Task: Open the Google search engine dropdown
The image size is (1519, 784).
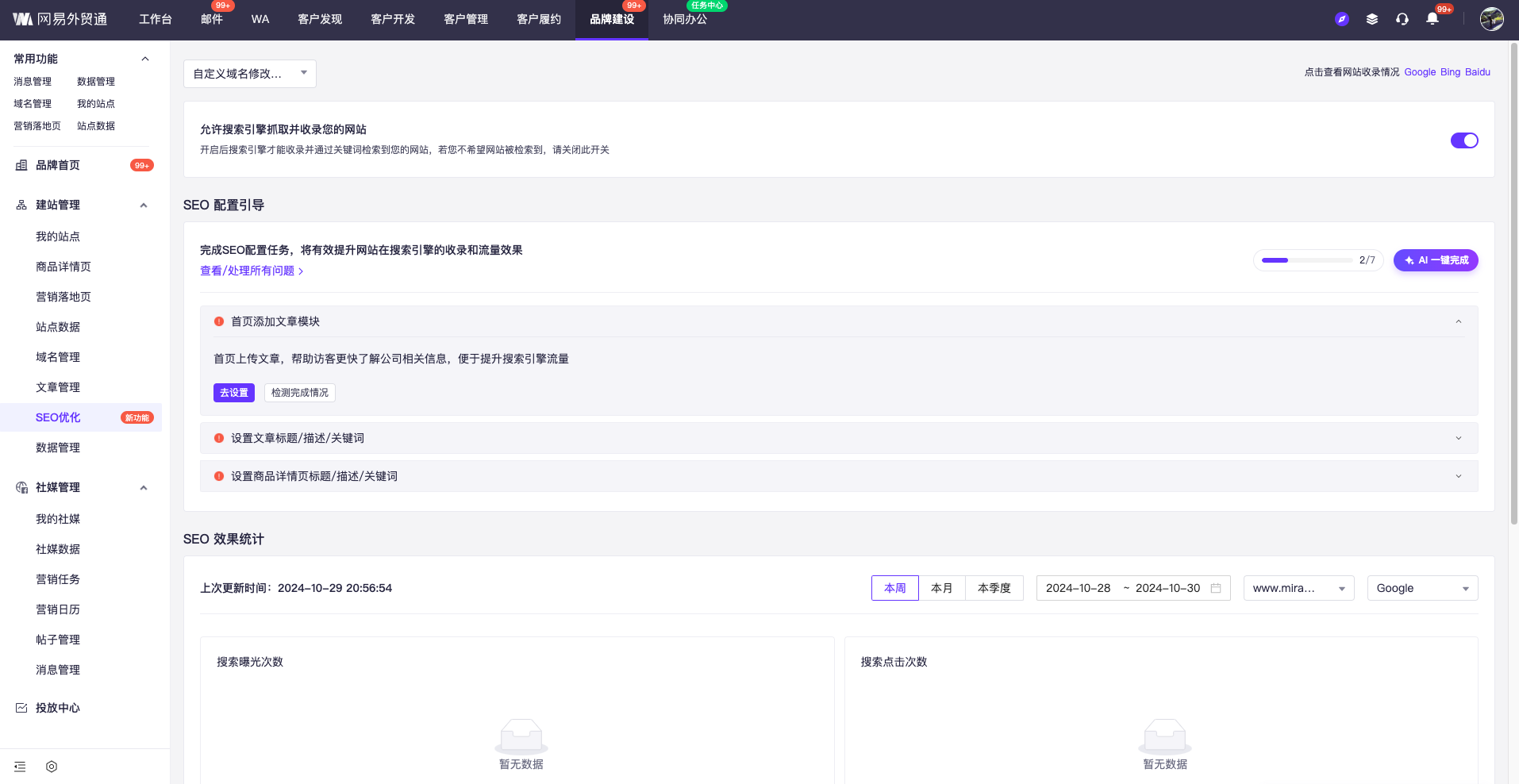Action: pos(1422,588)
